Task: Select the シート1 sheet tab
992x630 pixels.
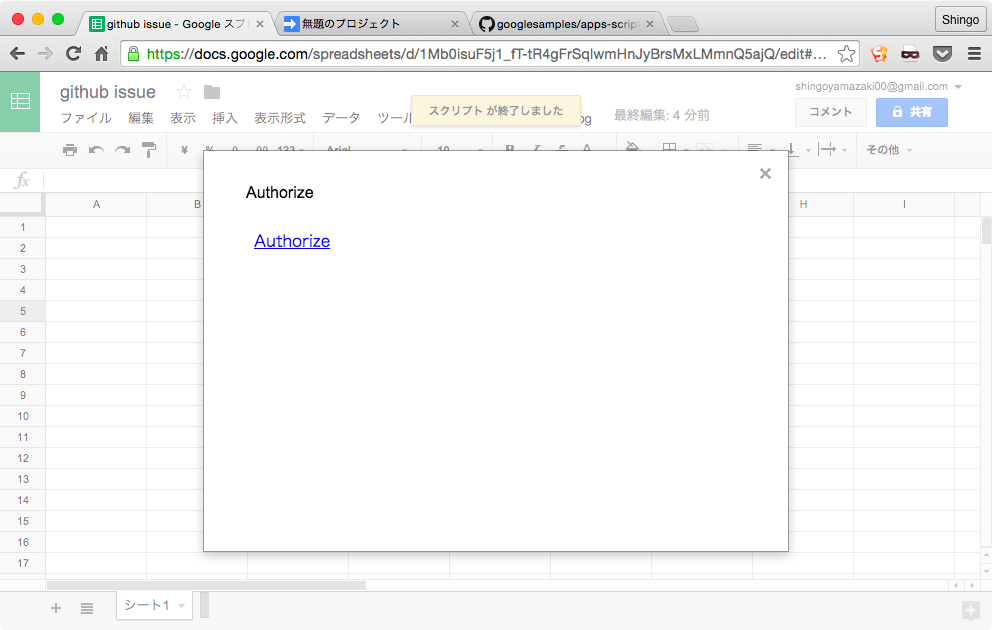Action: (x=148, y=605)
